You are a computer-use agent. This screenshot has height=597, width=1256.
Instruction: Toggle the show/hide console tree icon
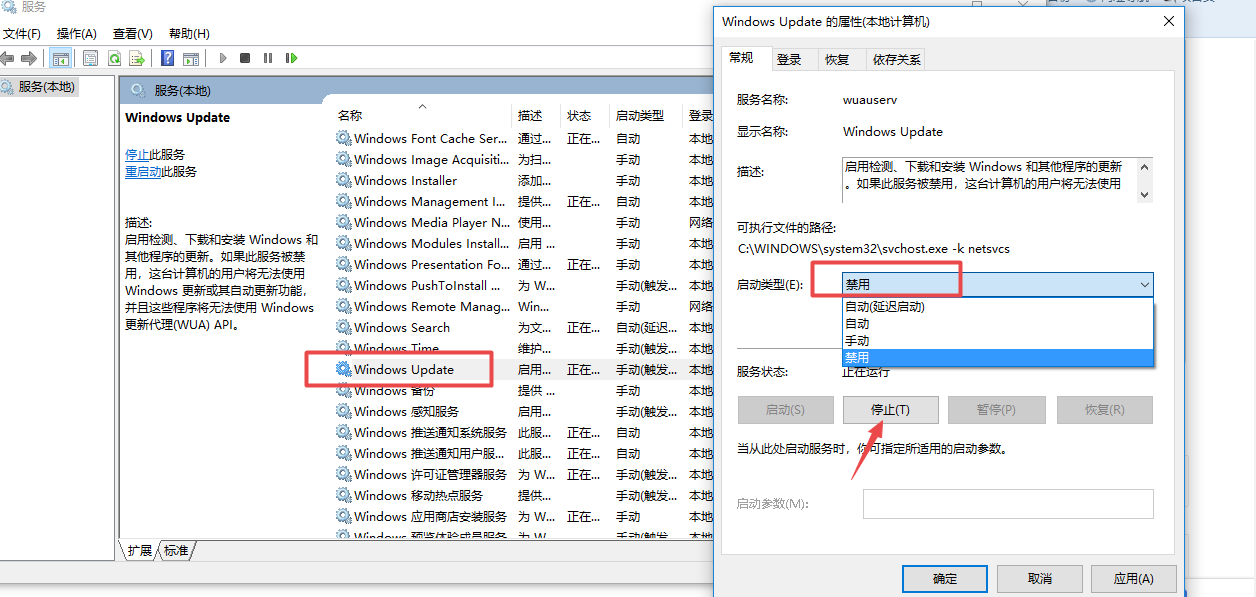coord(61,59)
